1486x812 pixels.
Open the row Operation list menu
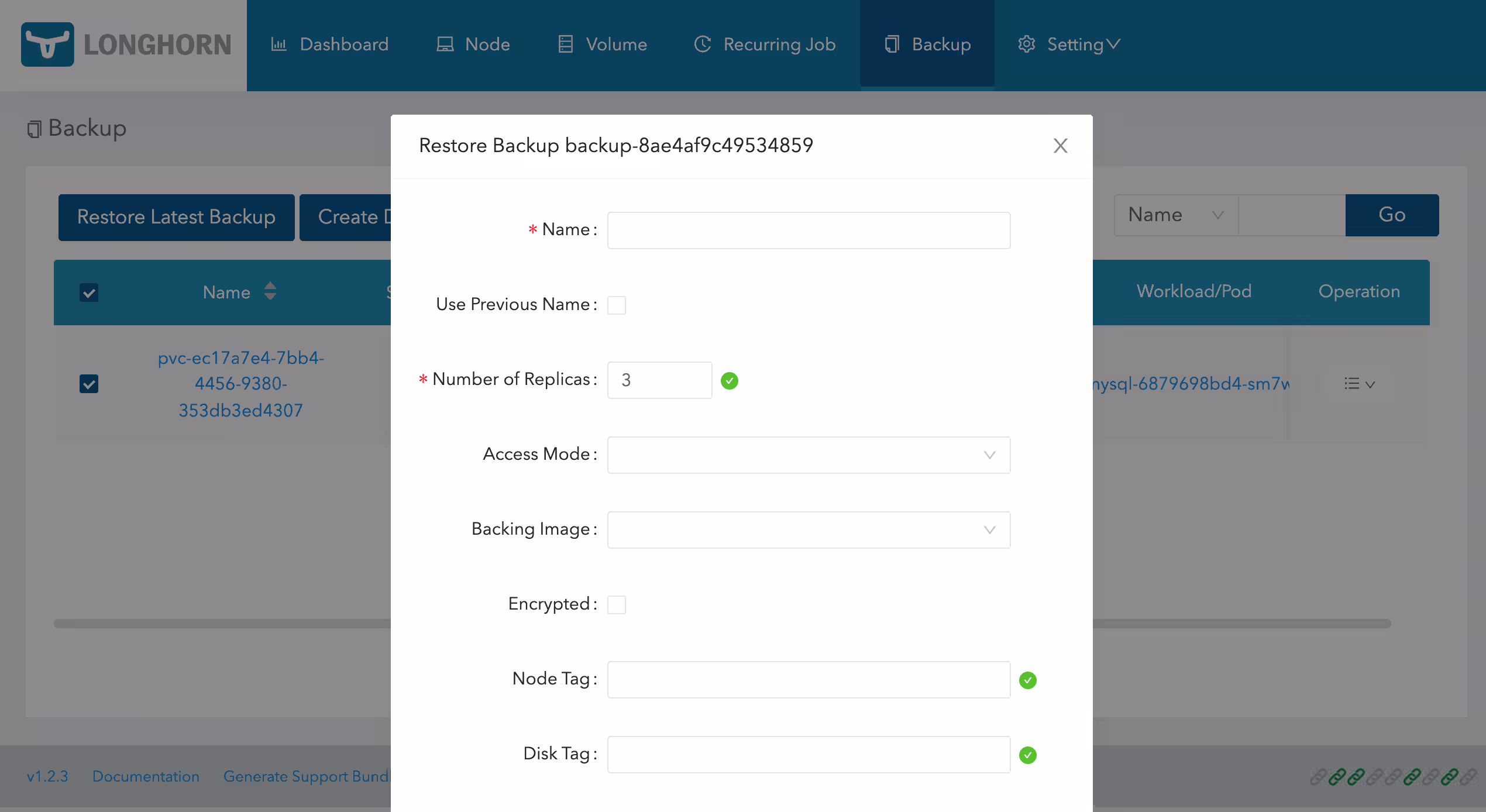point(1360,384)
